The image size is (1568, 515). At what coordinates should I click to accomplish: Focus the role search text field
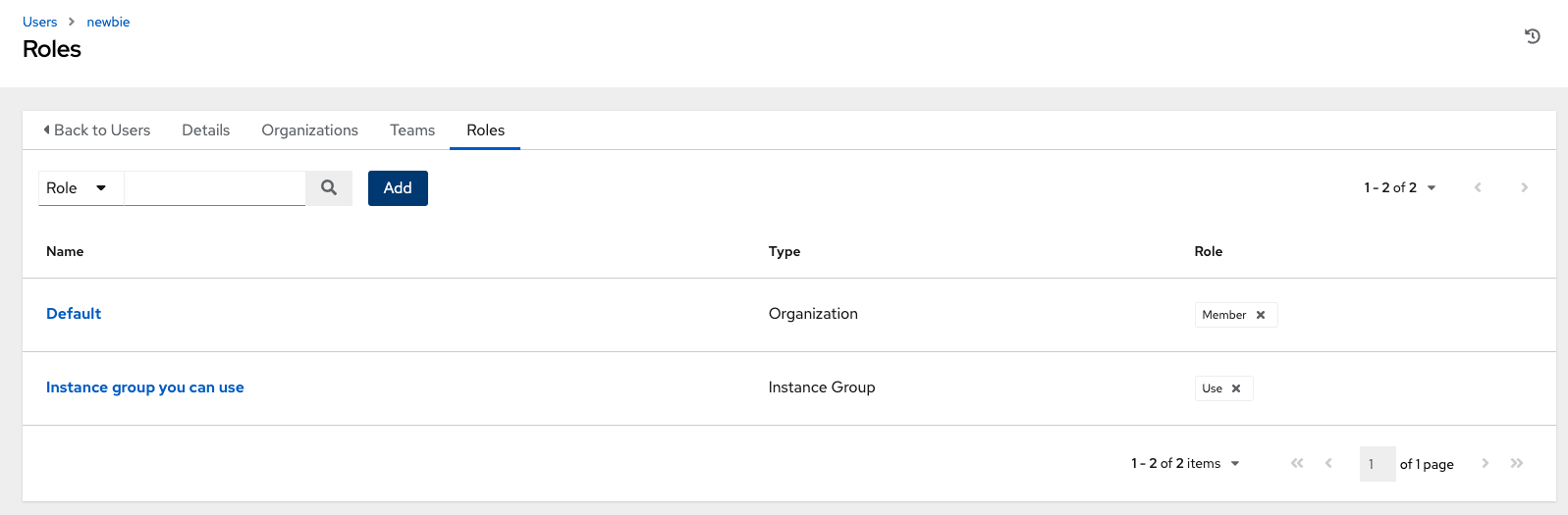pyautogui.click(x=214, y=187)
